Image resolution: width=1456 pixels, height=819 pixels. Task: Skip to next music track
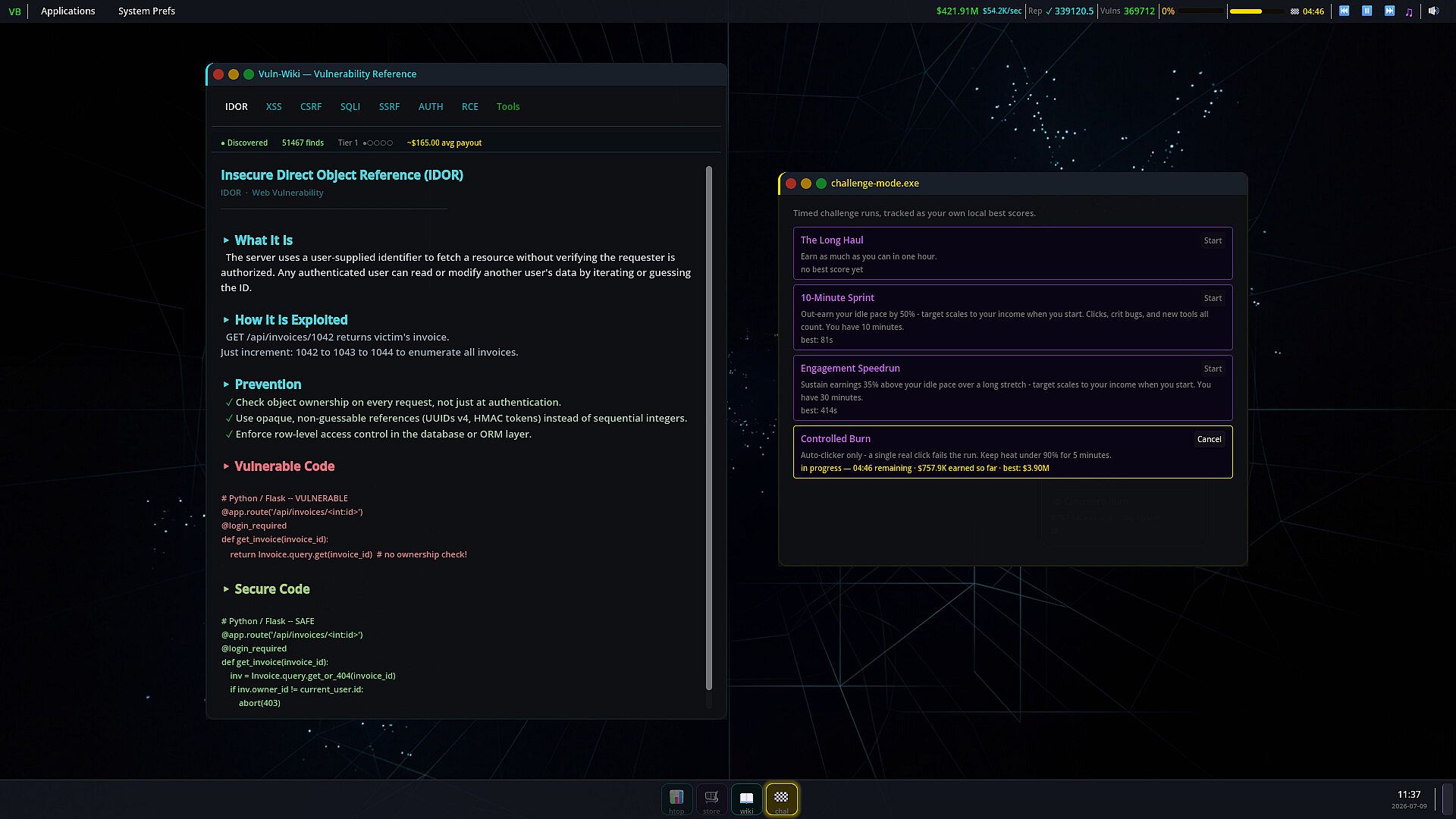click(1389, 11)
